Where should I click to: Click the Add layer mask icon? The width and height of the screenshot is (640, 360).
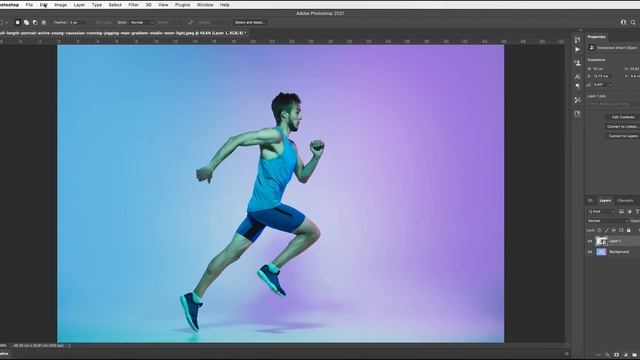point(616,355)
